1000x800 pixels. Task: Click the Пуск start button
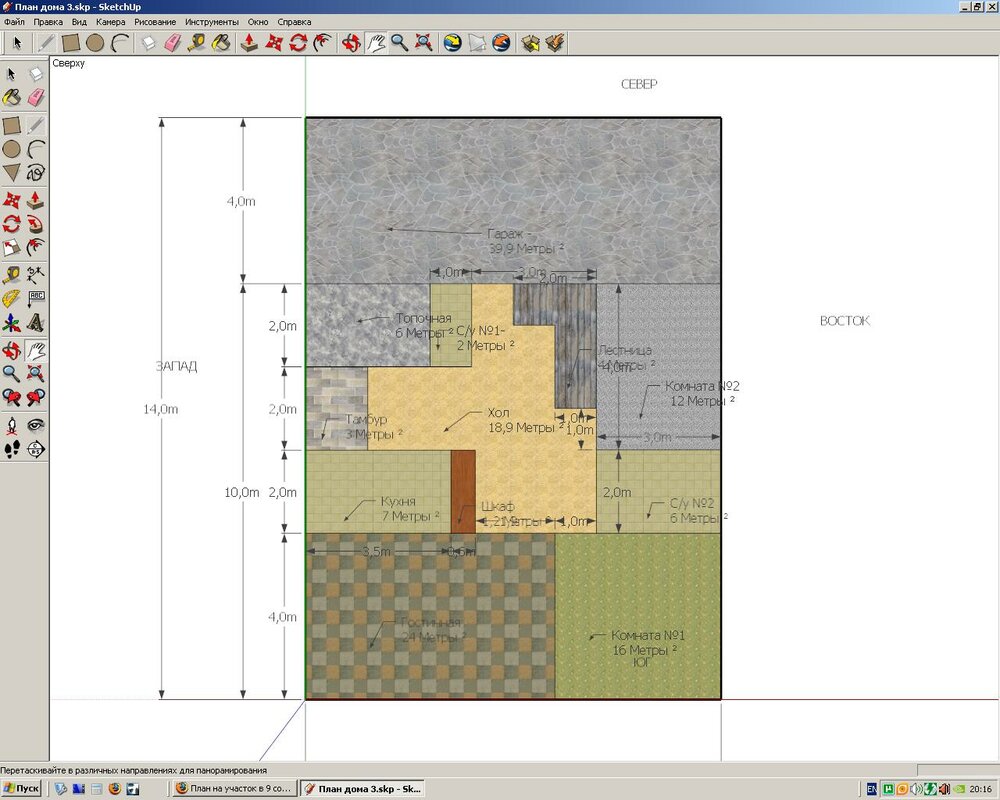22,789
